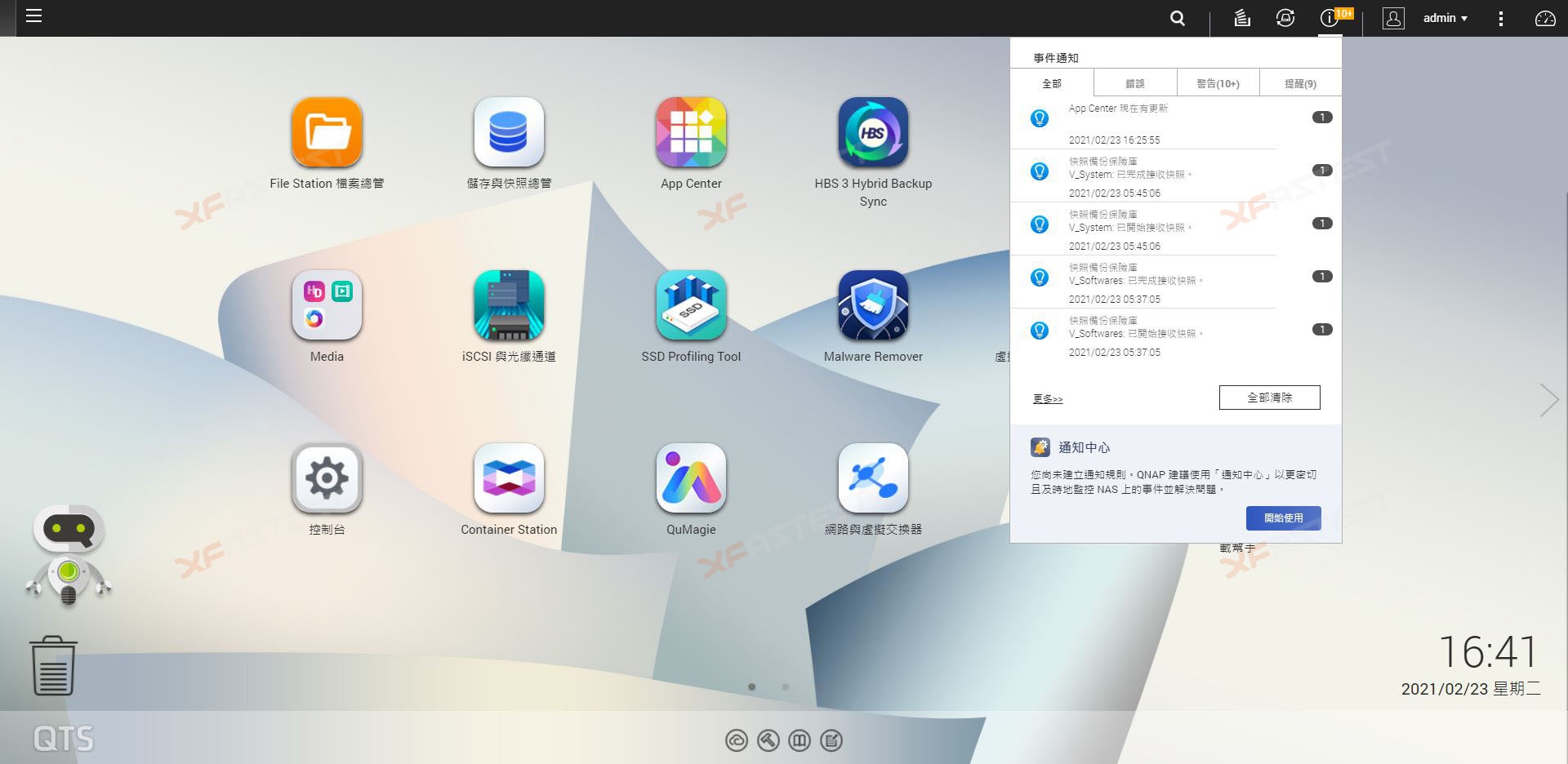Click count badge on App Center notification

click(x=1322, y=118)
